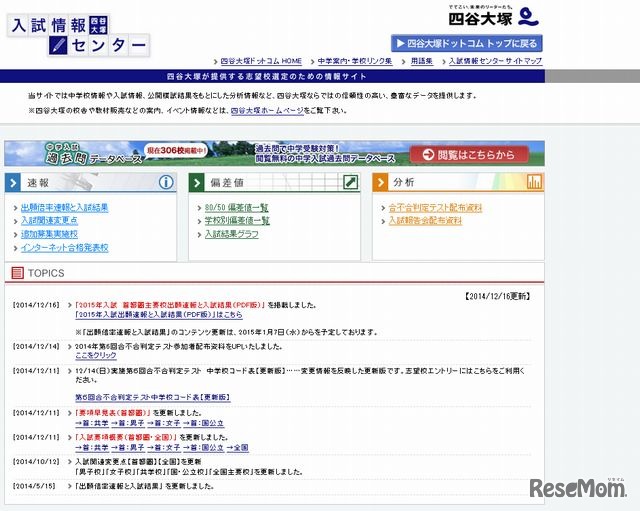640x511 pixels.
Task: Open 要項早見表(首都圏) red link
Action: tap(113, 413)
